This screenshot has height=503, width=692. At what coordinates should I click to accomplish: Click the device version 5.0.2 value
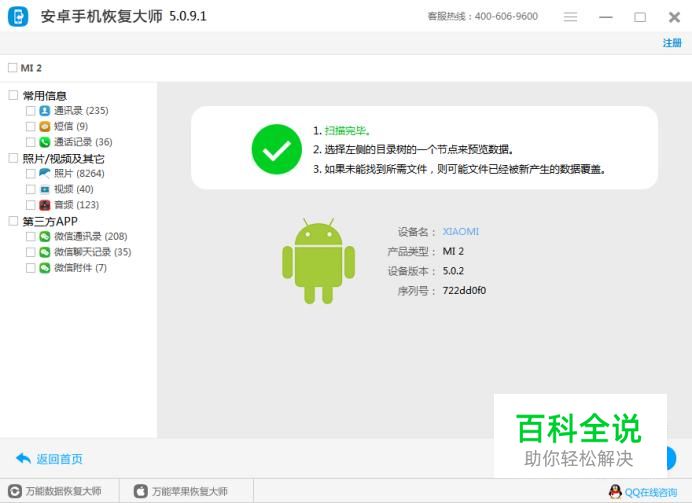click(x=453, y=270)
